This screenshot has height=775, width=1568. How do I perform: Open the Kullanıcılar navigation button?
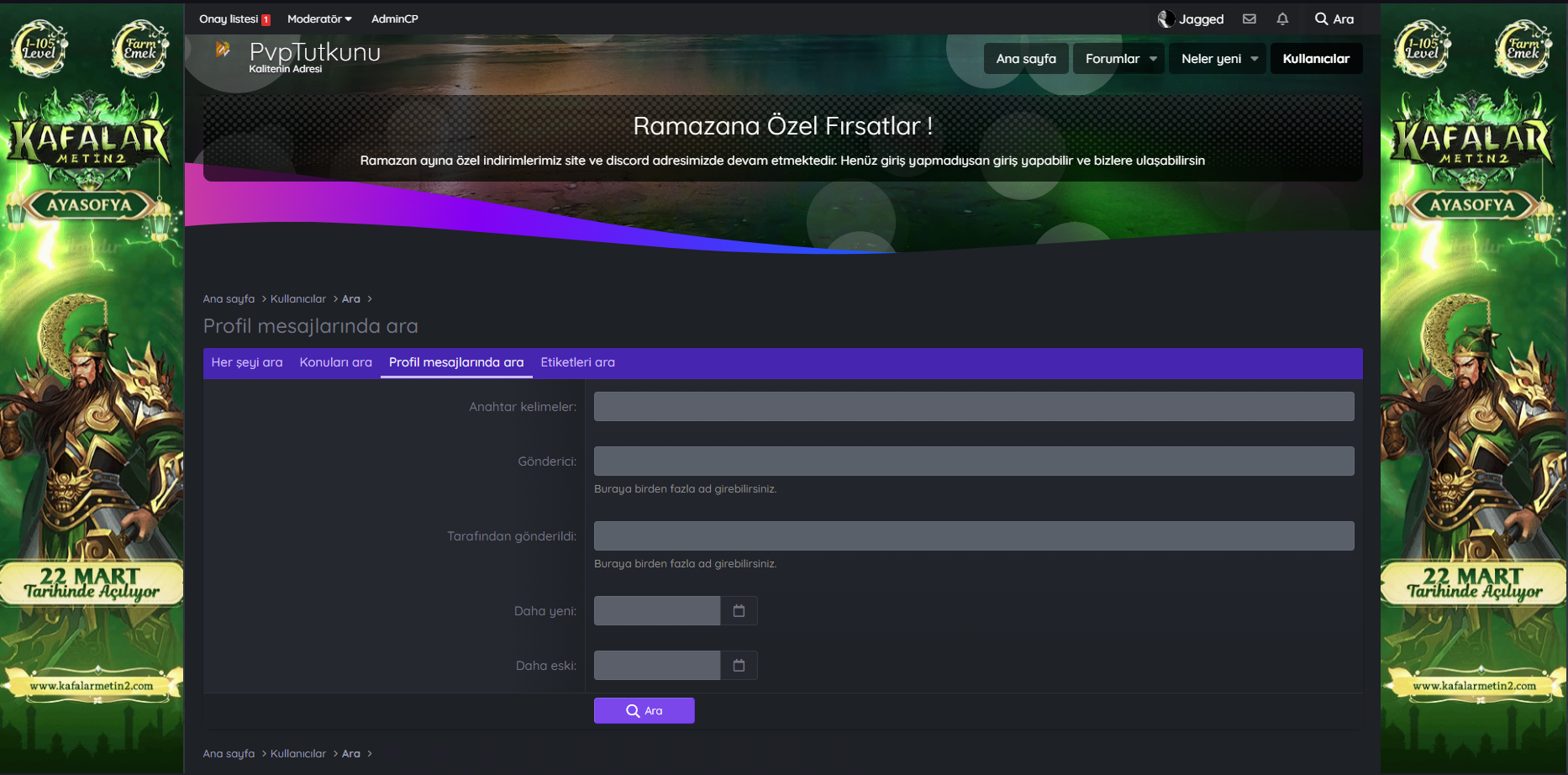click(x=1316, y=59)
